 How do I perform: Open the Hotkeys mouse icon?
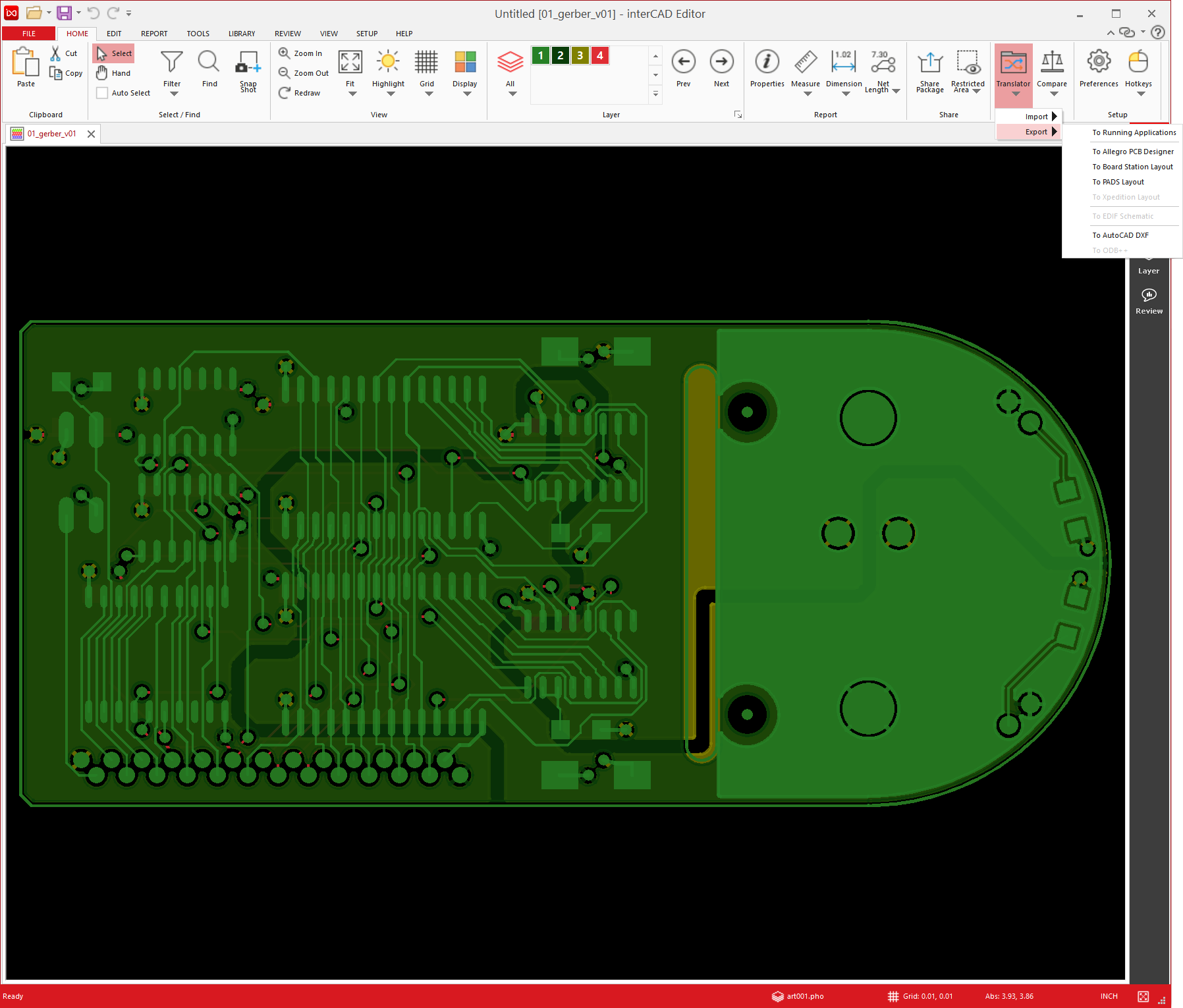(1138, 61)
